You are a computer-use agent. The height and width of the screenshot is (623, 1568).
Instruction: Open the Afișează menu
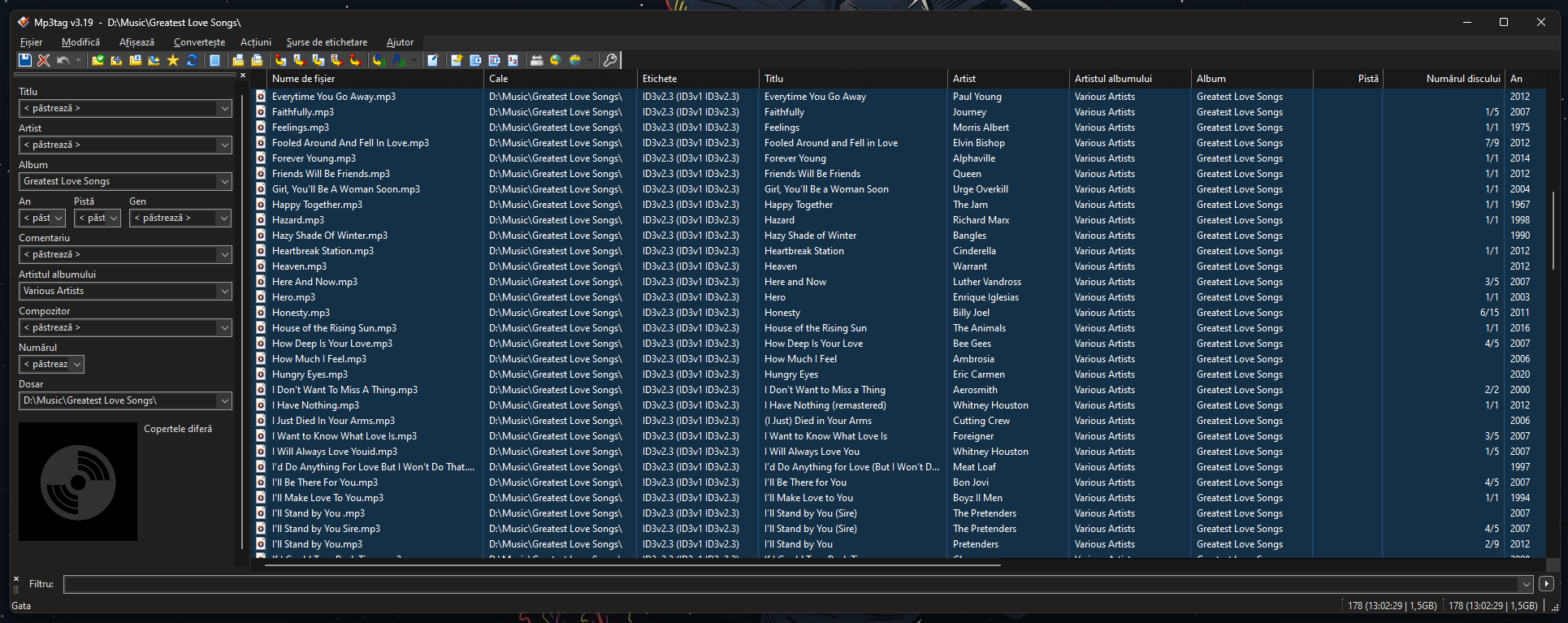coord(136,42)
